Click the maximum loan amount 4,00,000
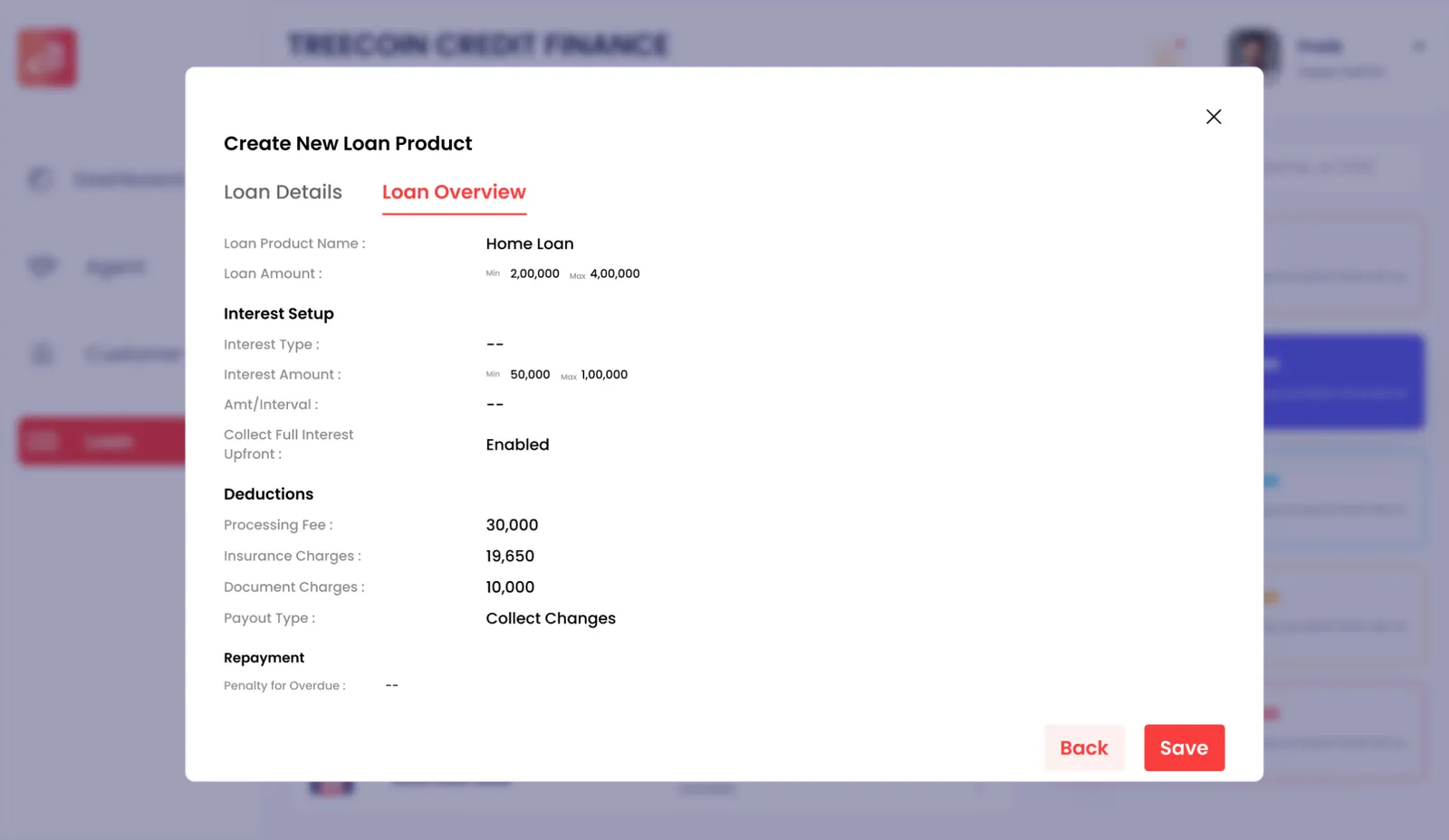1449x840 pixels. pyautogui.click(x=615, y=273)
